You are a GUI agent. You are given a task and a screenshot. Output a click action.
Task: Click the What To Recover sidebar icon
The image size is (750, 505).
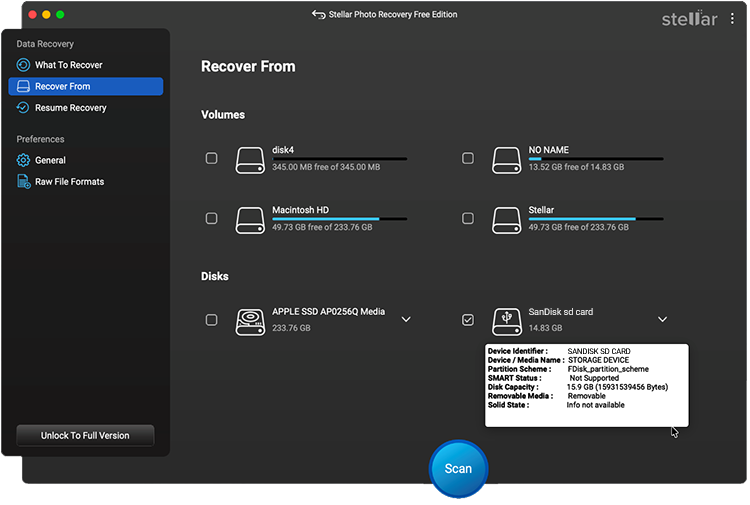[23, 65]
